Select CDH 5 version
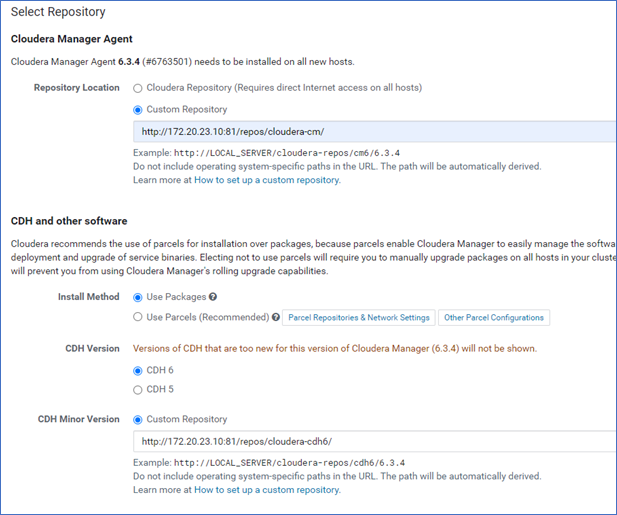Viewport: 617px width, 515px height. 137,390
